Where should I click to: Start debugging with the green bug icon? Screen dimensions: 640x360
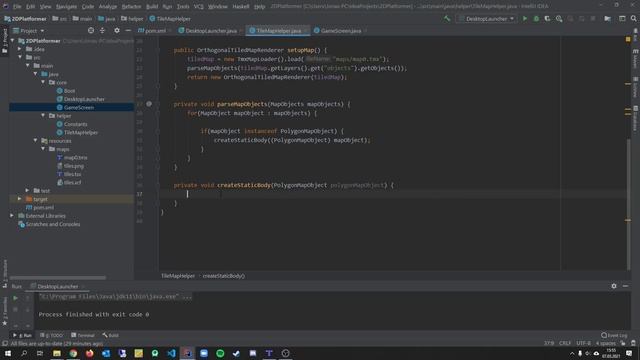tap(536, 19)
